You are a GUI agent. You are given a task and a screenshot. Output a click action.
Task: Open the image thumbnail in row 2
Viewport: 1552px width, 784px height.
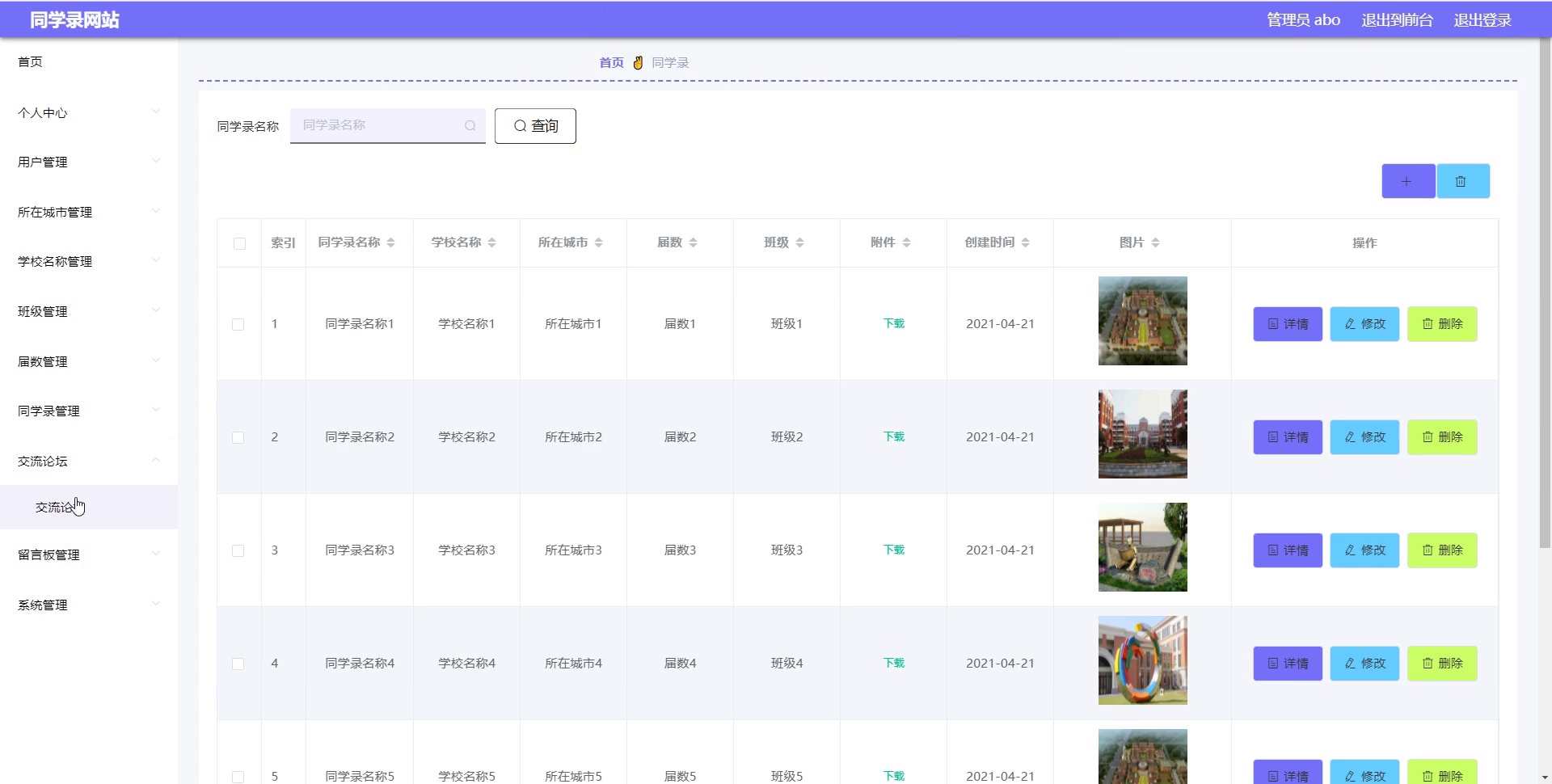(1142, 434)
